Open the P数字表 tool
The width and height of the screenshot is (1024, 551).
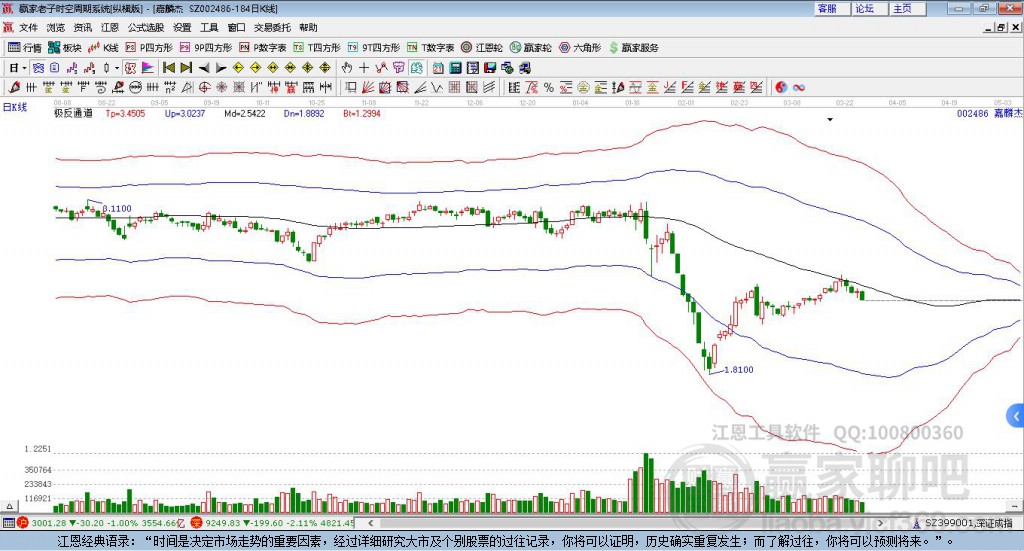263,48
